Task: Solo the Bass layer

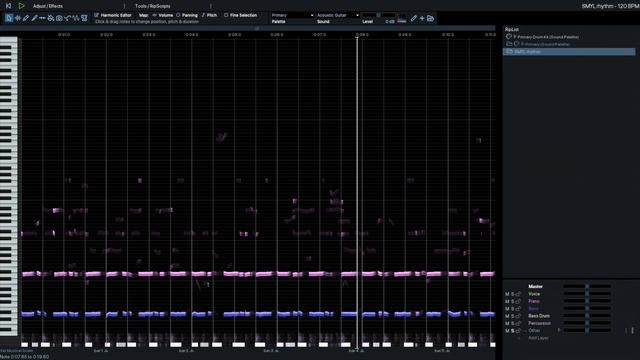Action: tap(513, 309)
